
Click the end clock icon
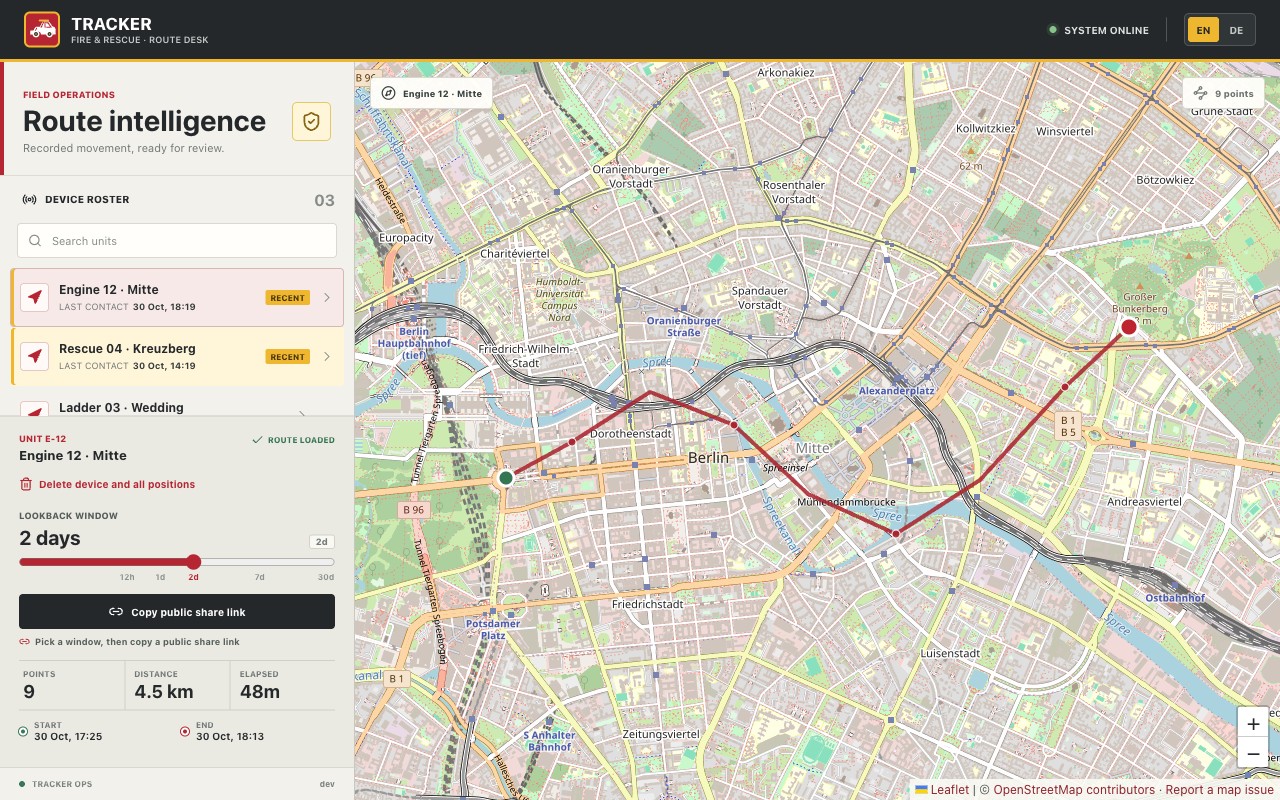tap(185, 731)
